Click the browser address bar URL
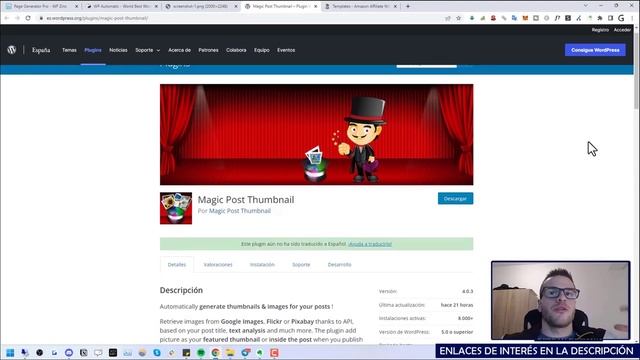Viewport: 640px width, 360px height. pos(97,18)
